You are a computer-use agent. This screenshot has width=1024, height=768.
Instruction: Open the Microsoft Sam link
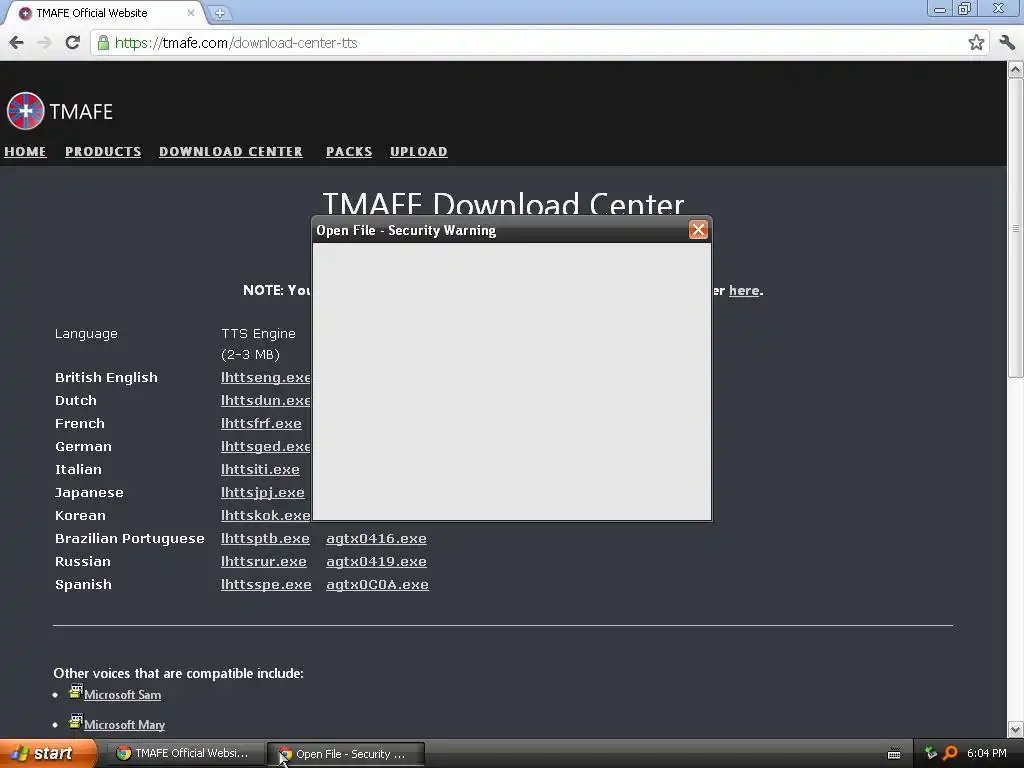point(122,695)
